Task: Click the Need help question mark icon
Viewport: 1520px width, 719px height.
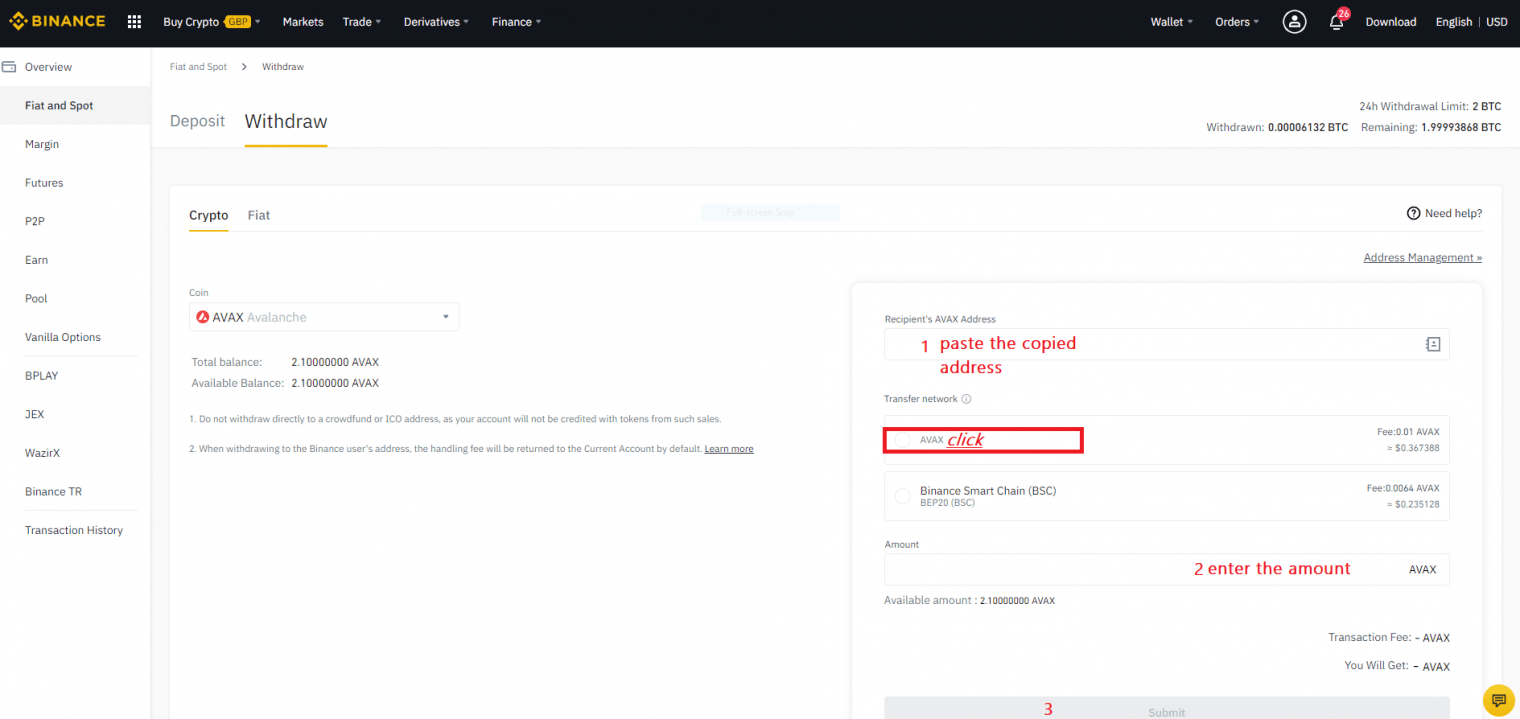Action: [1413, 213]
